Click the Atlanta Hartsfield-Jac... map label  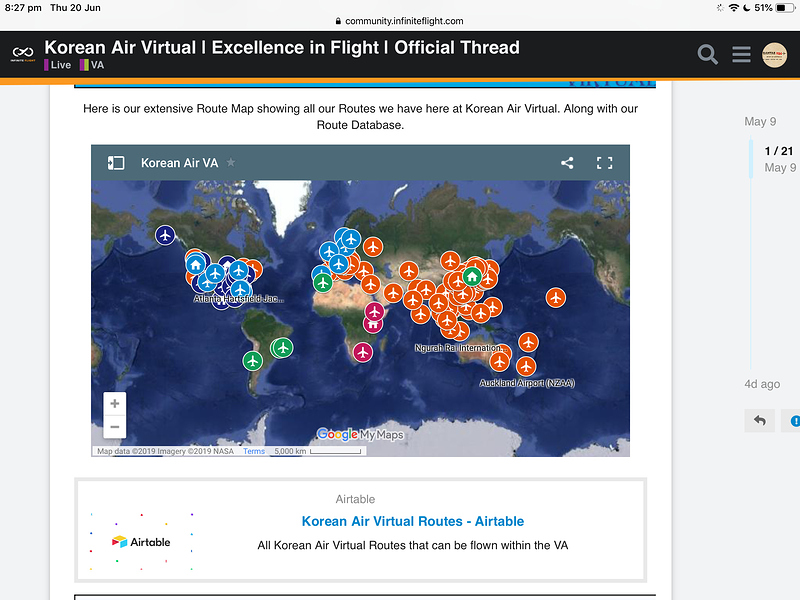(238, 299)
